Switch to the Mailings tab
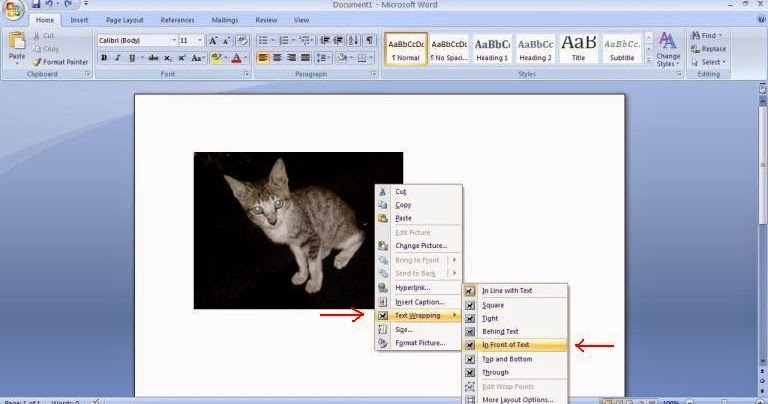This screenshot has width=768, height=404. [224, 20]
